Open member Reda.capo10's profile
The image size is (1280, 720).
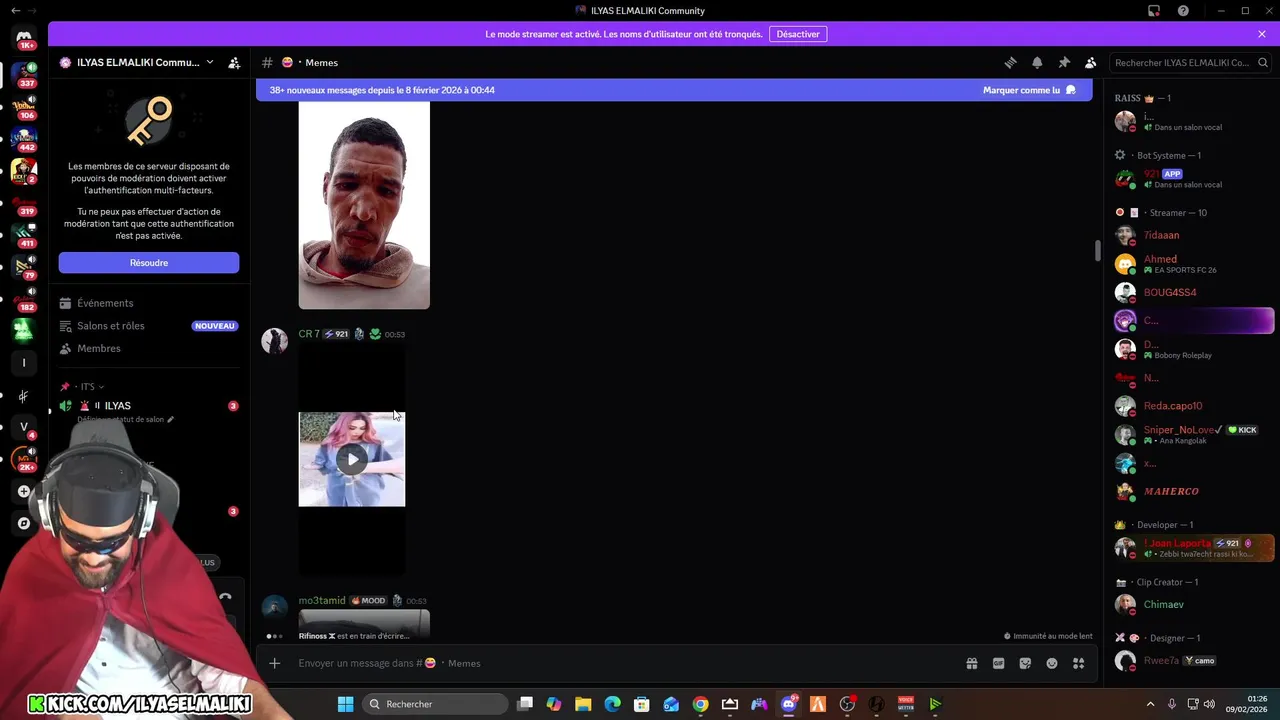(1194, 406)
